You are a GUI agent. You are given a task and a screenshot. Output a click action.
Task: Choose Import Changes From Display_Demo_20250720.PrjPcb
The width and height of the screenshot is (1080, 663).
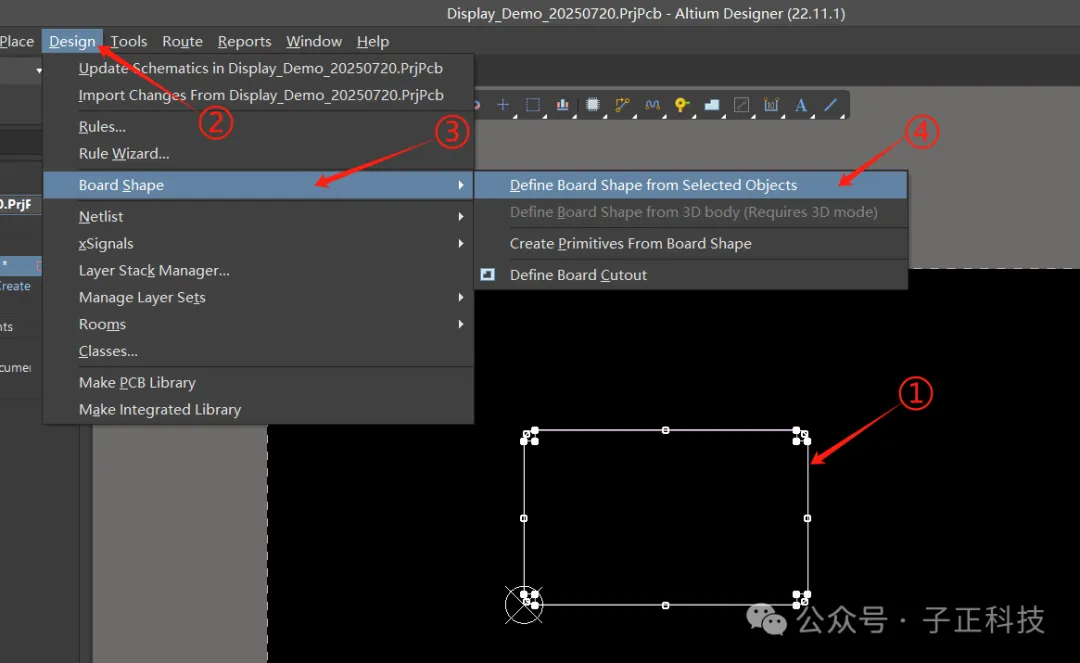258,95
